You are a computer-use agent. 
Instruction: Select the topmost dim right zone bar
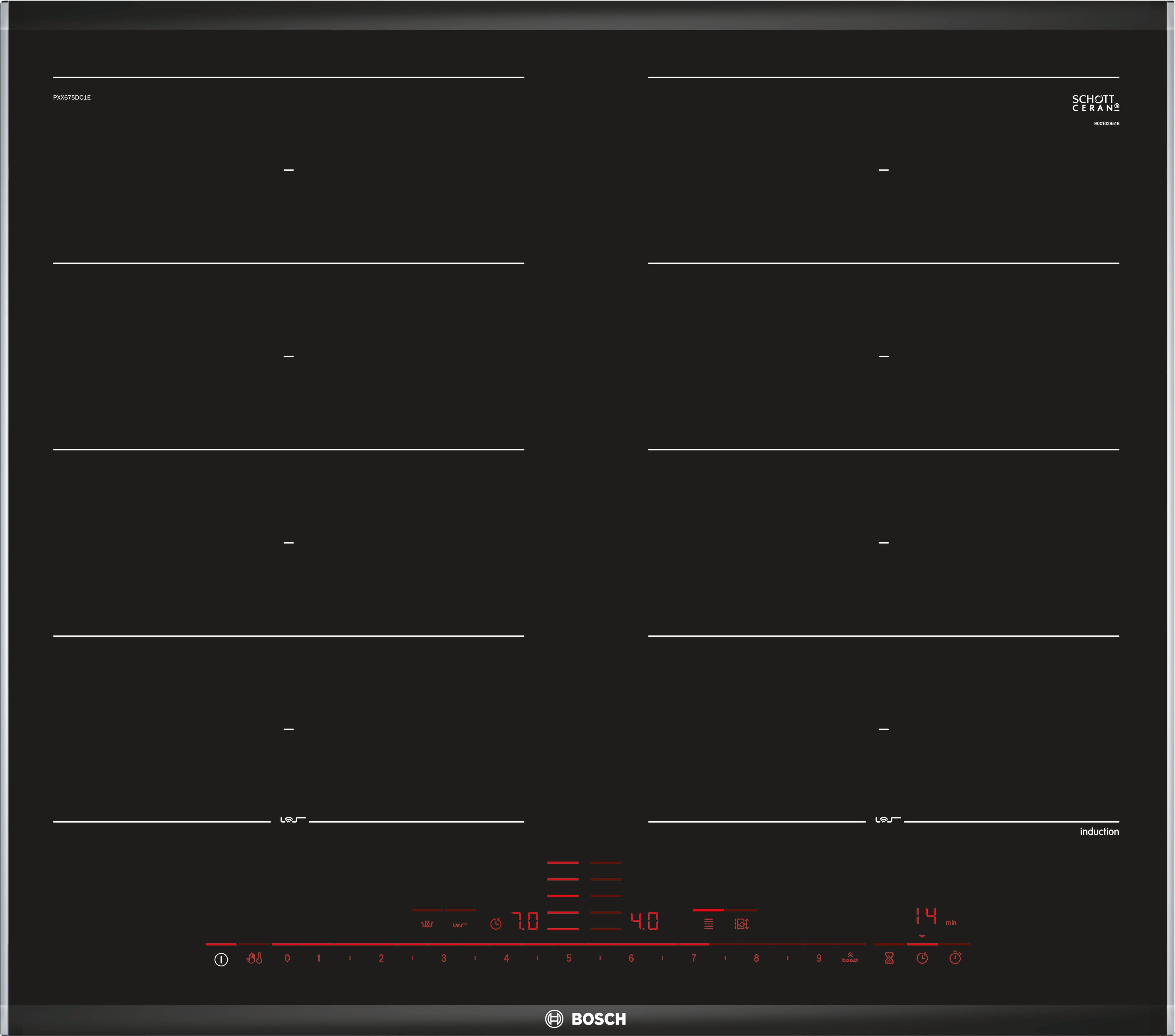click(x=606, y=862)
